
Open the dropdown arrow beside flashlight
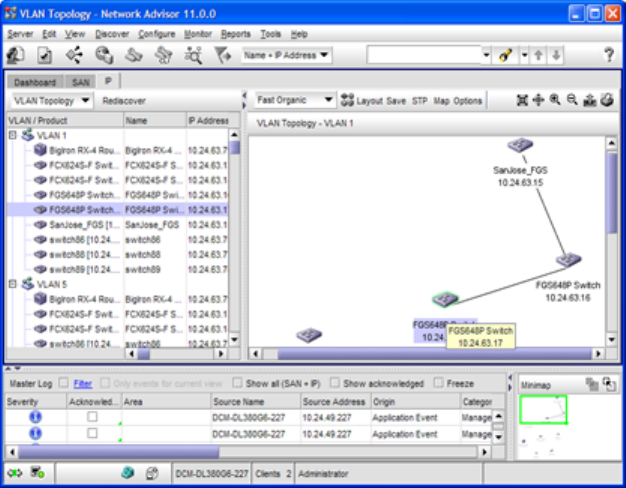524,55
